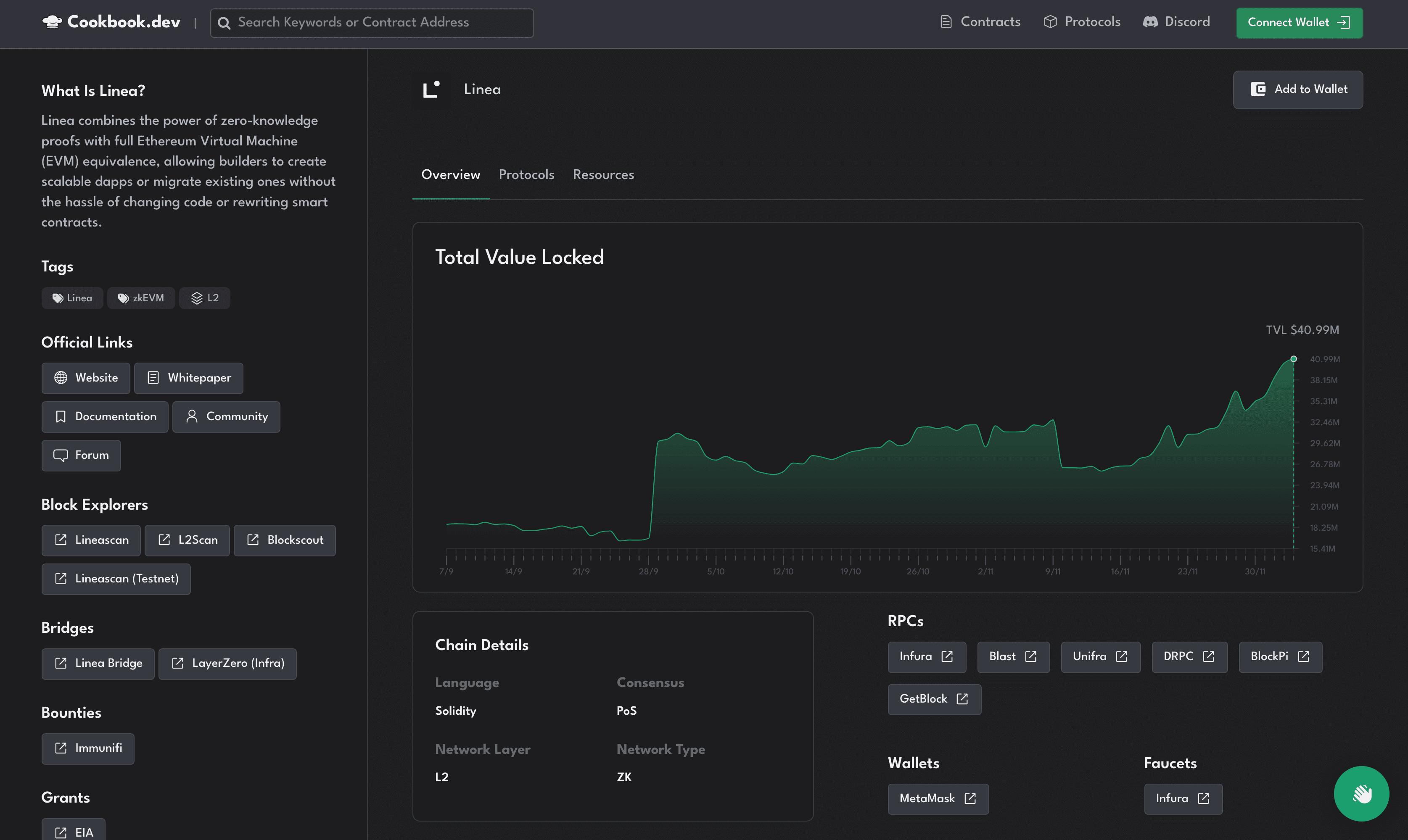Switch to the Protocols tab
The width and height of the screenshot is (1408, 840).
pos(526,175)
